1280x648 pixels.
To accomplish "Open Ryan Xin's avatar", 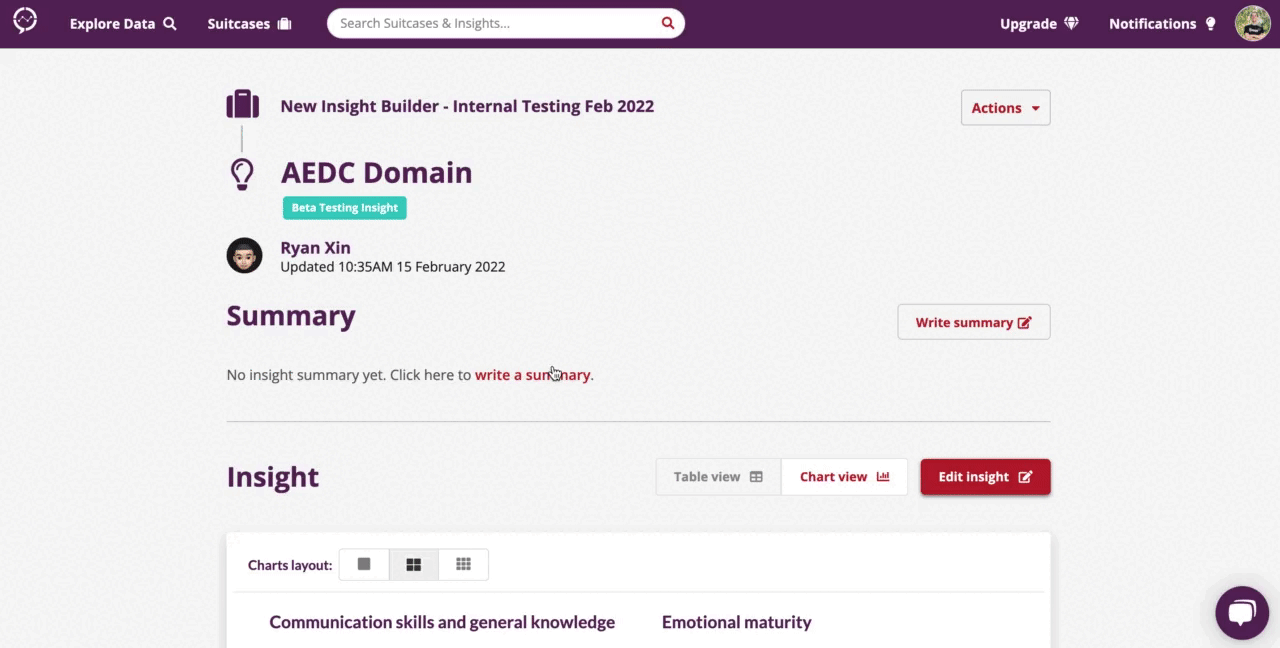I will tap(244, 256).
